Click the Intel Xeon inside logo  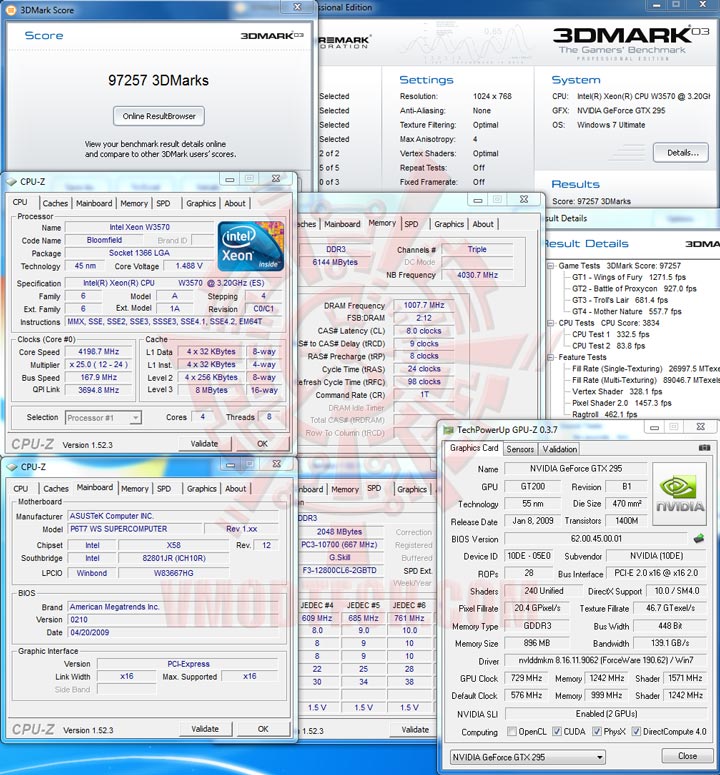pos(251,246)
